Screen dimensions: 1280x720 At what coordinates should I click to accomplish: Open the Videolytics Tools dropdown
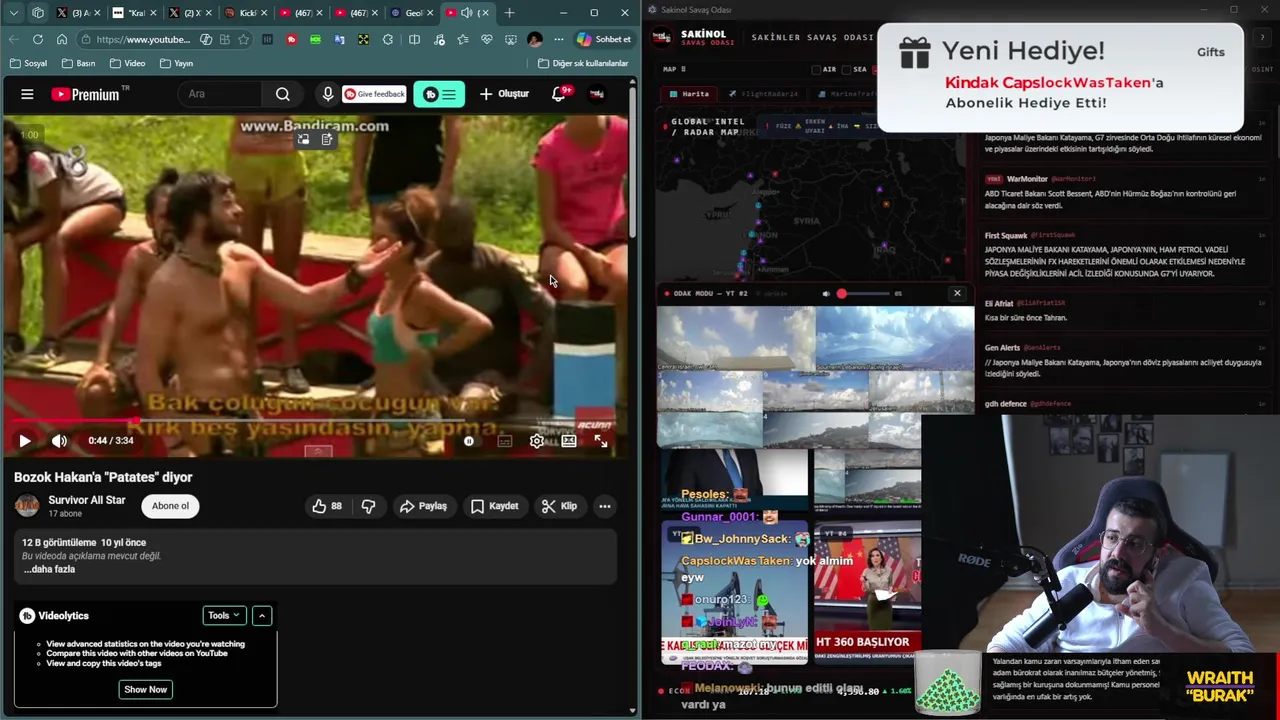click(224, 616)
